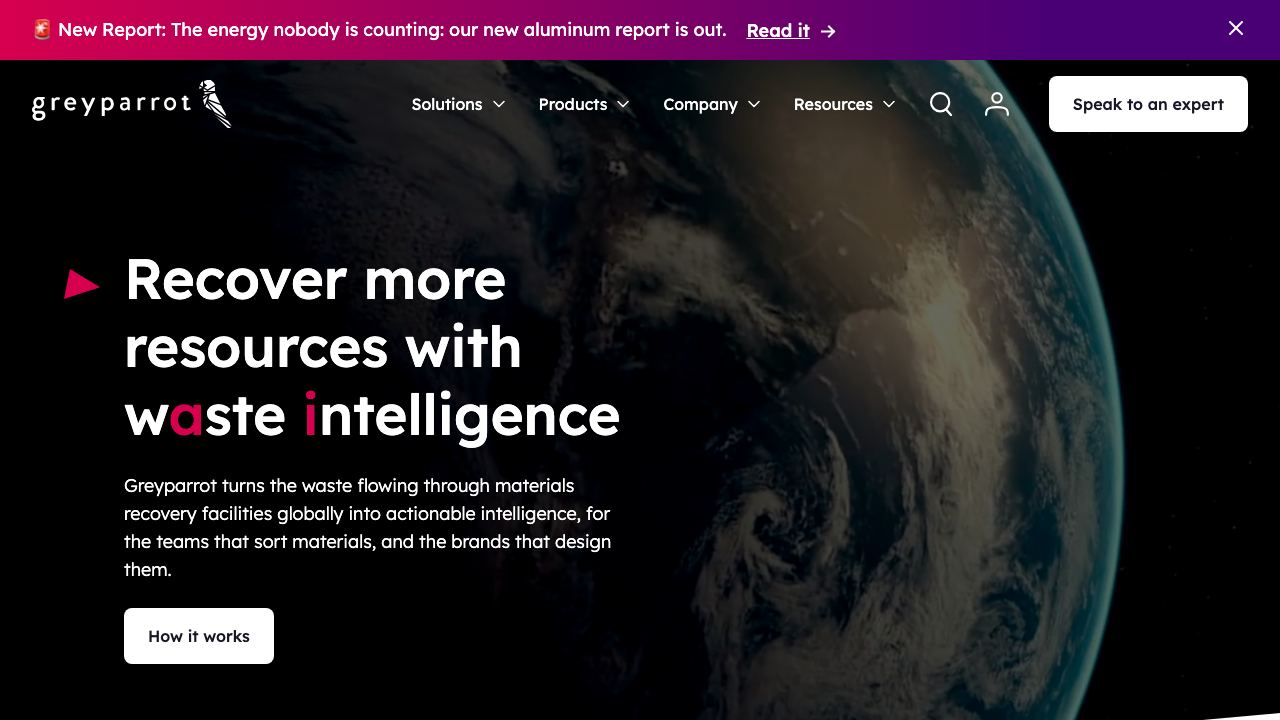
Task: Click arrow next to Read it
Action: pos(828,31)
